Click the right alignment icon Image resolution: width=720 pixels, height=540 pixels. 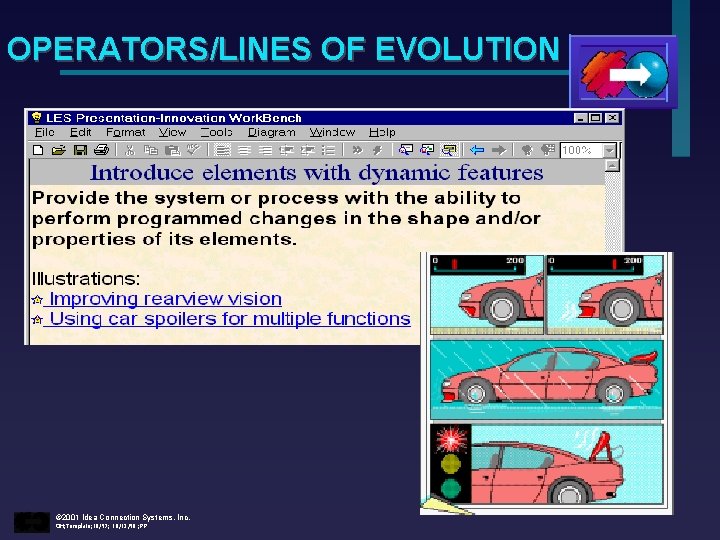(x=265, y=150)
